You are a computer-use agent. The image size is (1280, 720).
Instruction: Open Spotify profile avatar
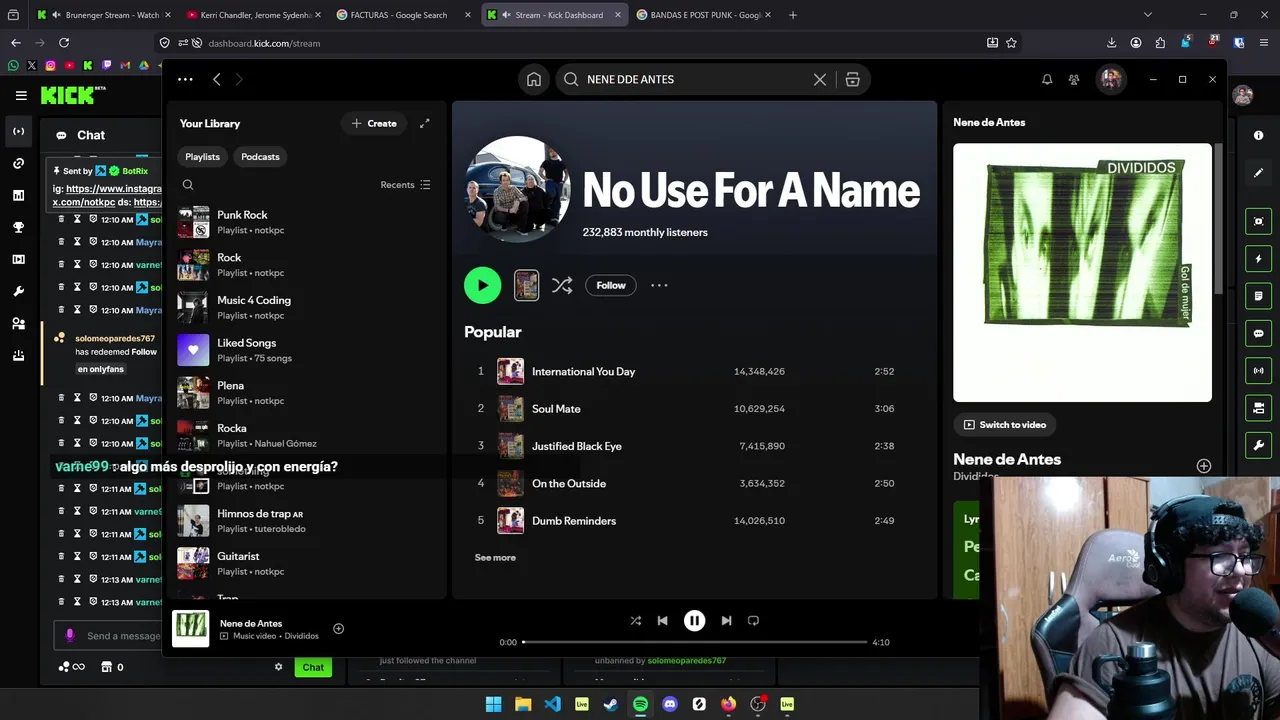pos(1110,80)
